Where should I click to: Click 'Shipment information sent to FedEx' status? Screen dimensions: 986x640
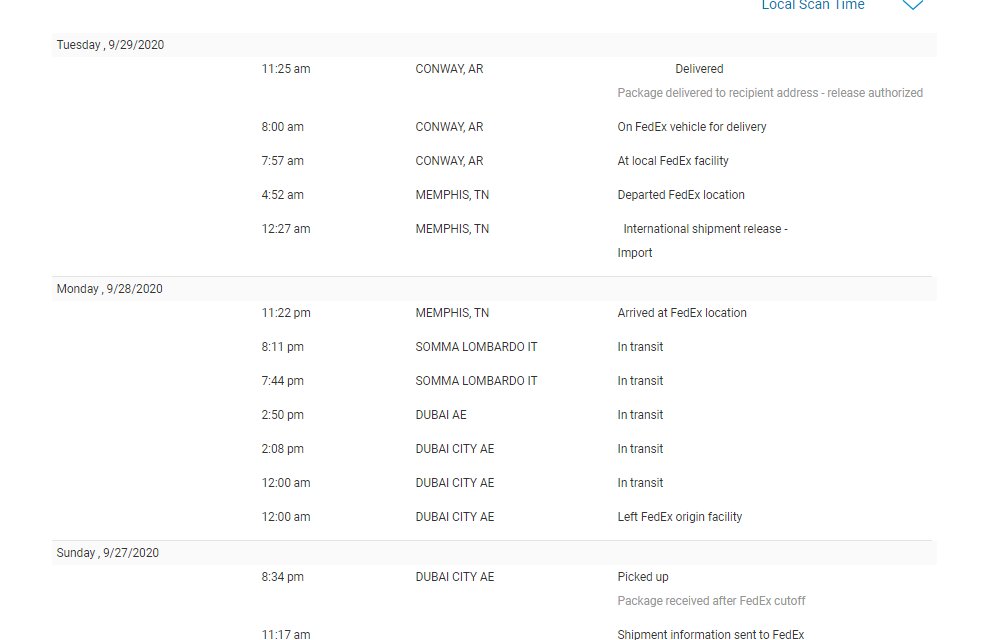coord(711,634)
